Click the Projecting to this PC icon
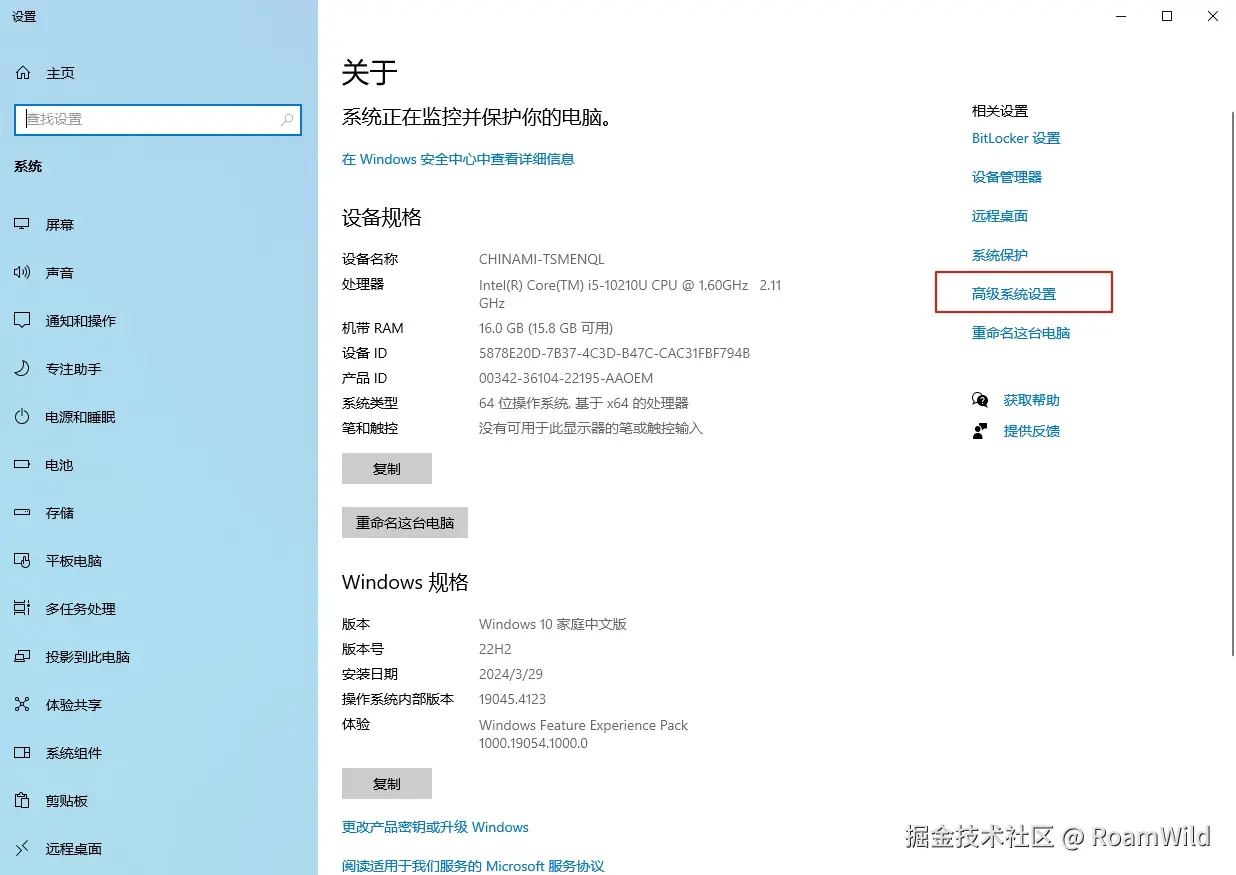This screenshot has width=1236, height=875. click(x=22, y=657)
